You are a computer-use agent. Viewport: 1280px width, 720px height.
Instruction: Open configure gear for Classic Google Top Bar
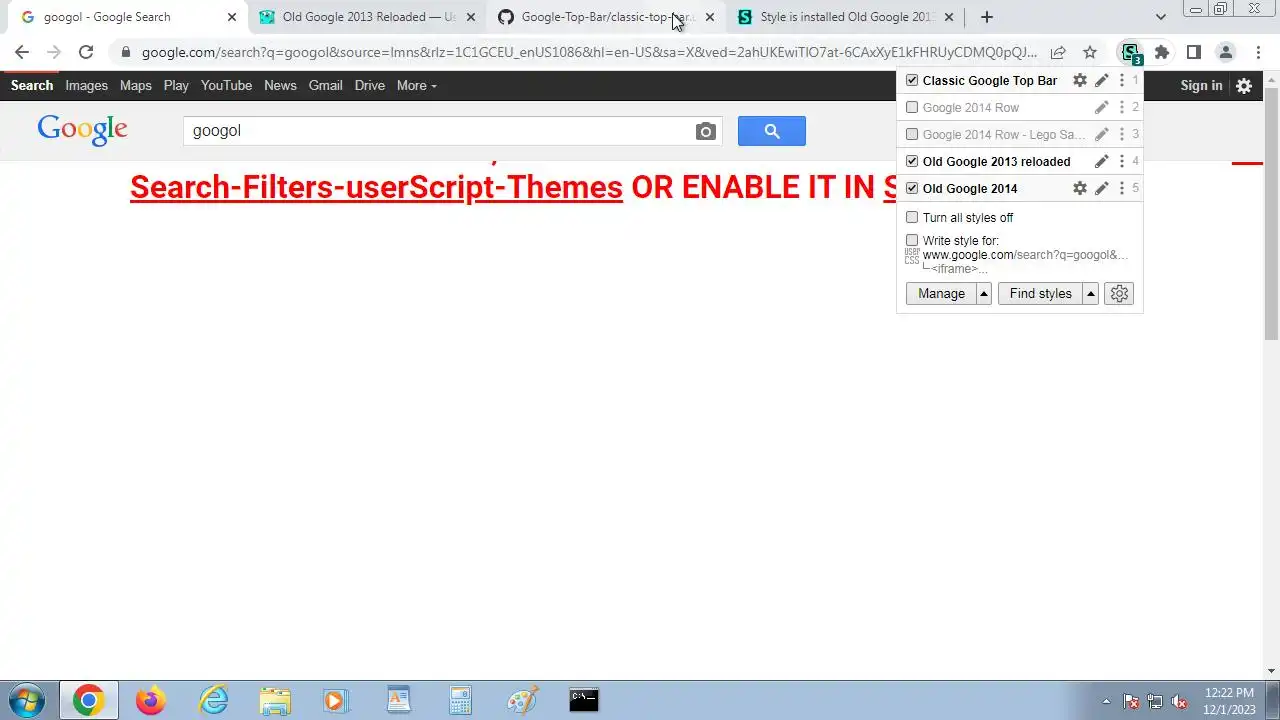click(1080, 80)
